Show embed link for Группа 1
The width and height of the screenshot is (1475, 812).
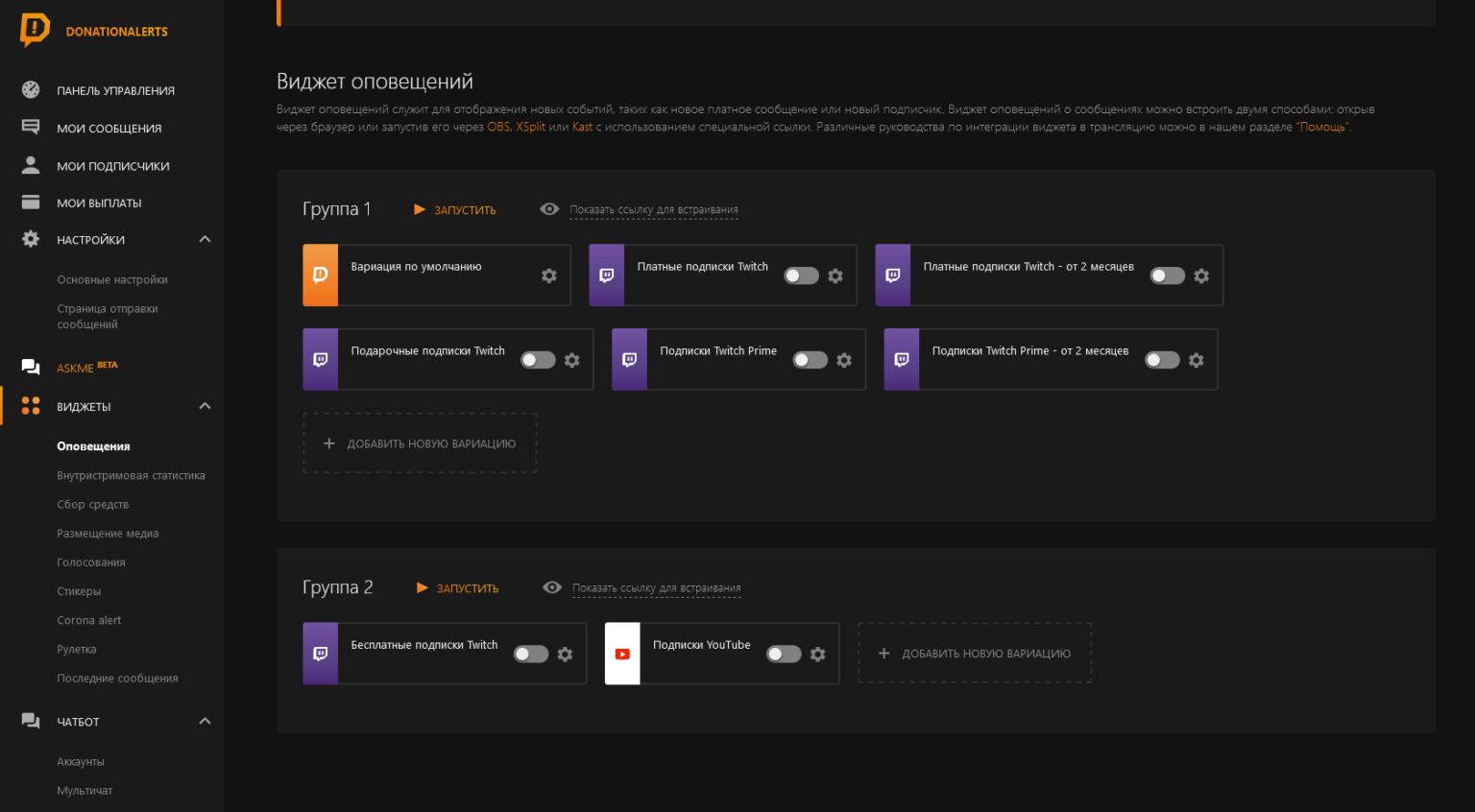pos(654,210)
